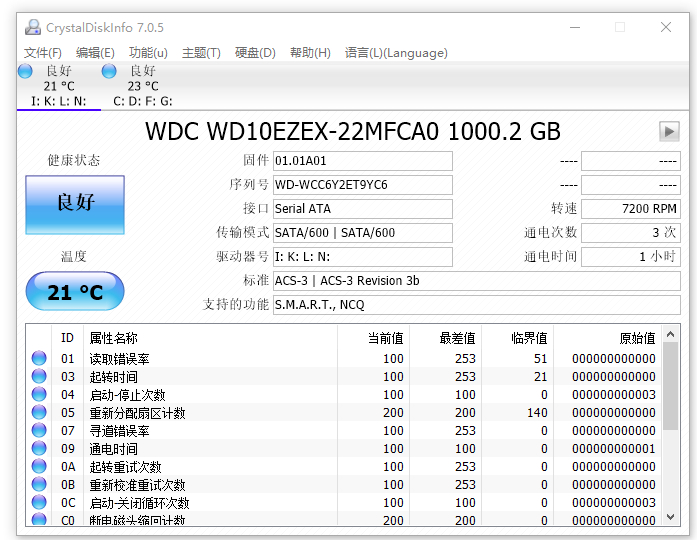
Task: Click the status orb for row 01 读取错误率
Action: click(x=39, y=358)
